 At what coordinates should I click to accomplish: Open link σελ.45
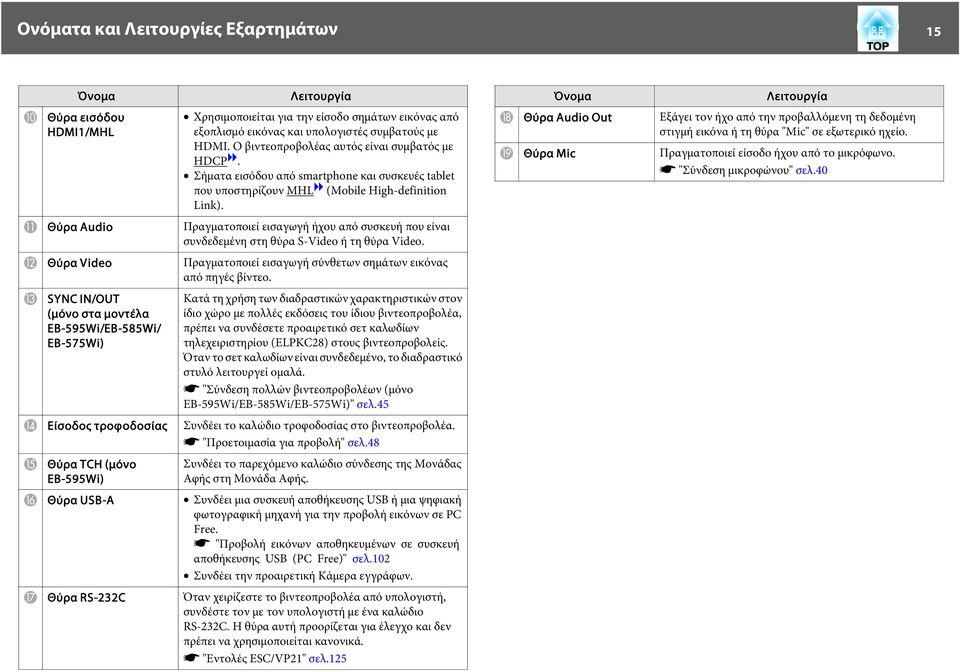point(372,404)
